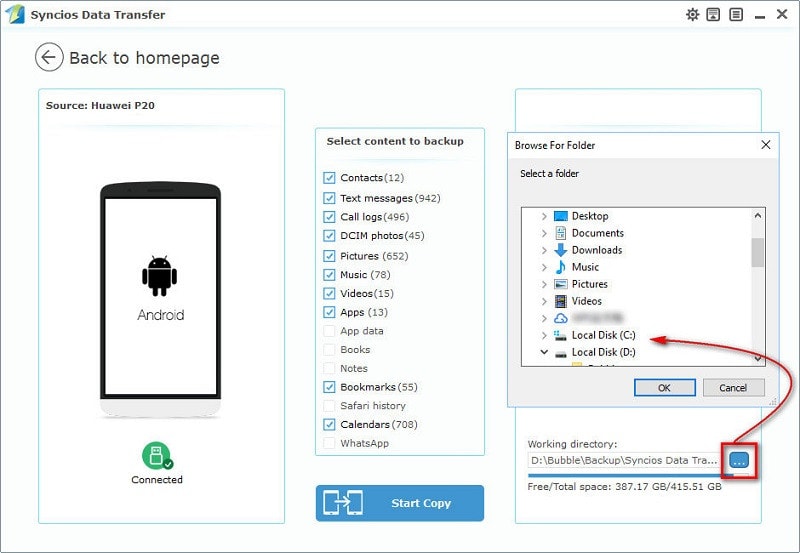The height and width of the screenshot is (553, 800).
Task: Click the folder tree scrollbar thumb
Action: point(758,252)
